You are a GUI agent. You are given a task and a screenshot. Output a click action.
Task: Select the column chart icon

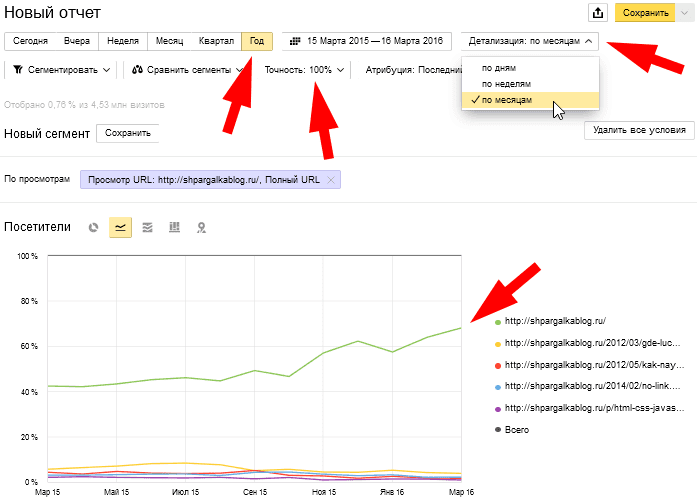point(174,227)
